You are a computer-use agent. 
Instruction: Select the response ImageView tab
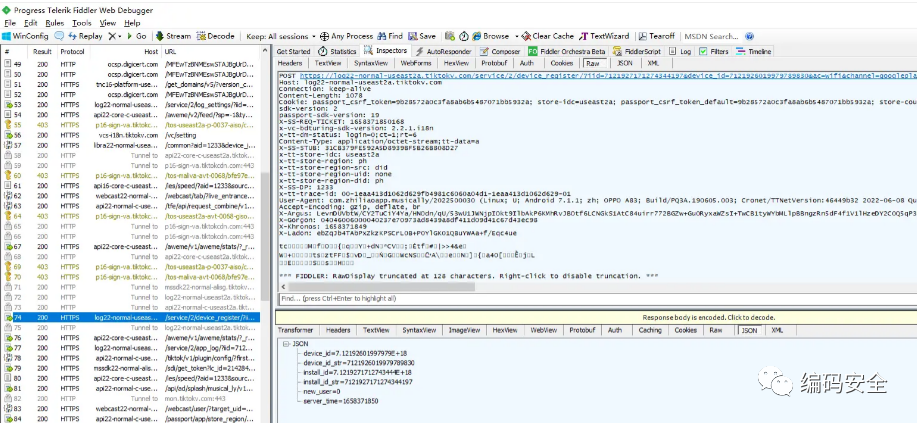coord(464,331)
